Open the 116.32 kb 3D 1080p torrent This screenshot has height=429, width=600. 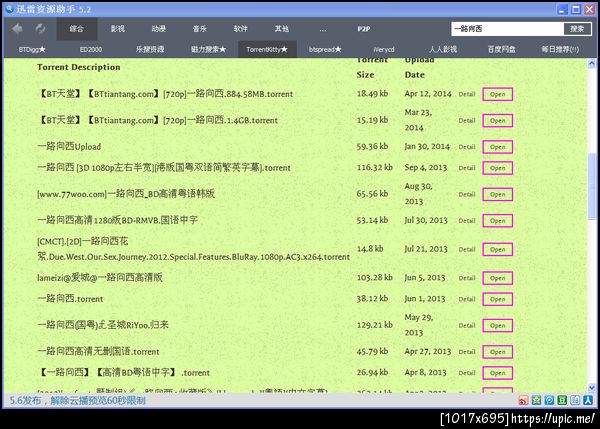497,168
